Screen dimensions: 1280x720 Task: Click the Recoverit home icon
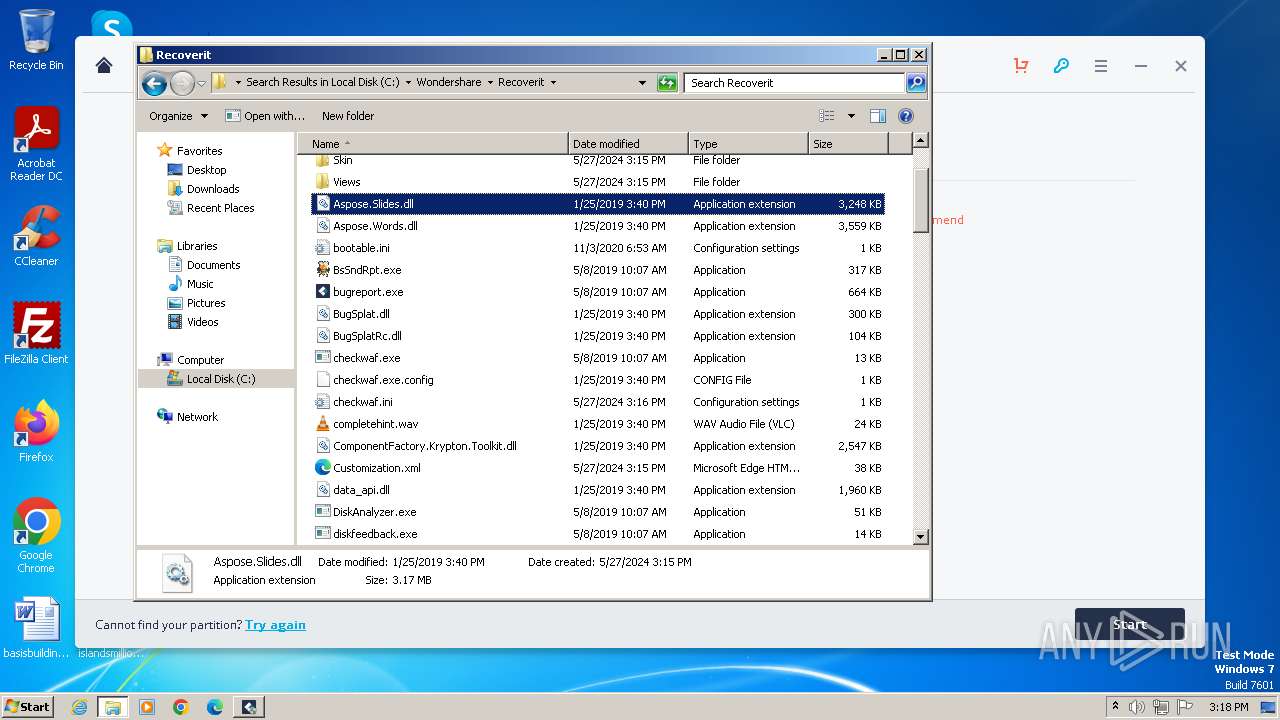(x=104, y=66)
